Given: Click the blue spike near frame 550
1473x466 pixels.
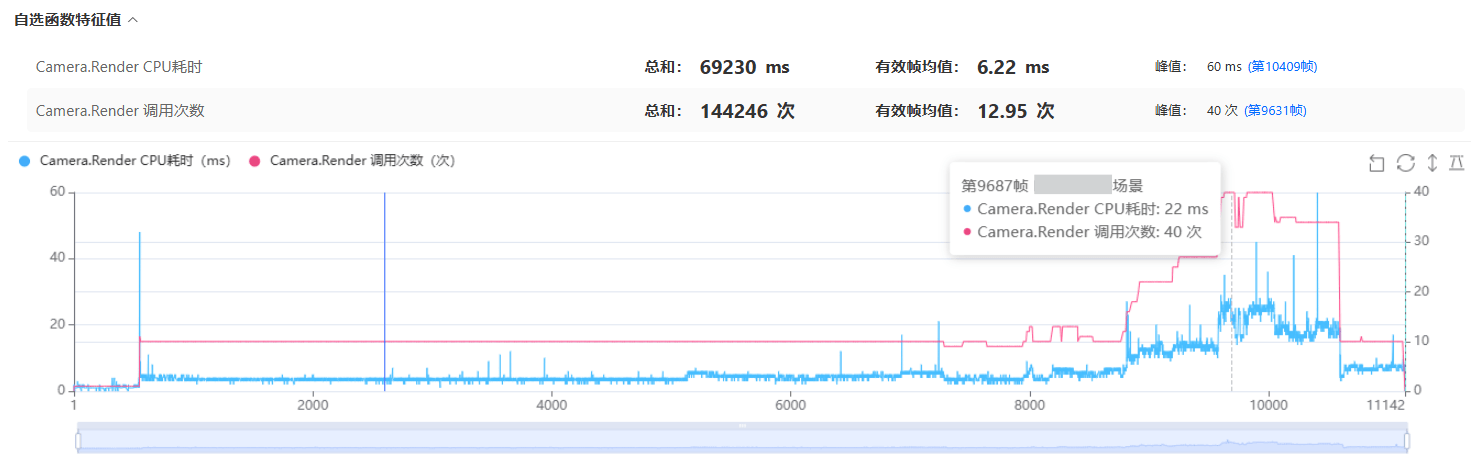Looking at the screenshot, I should click(139, 305).
